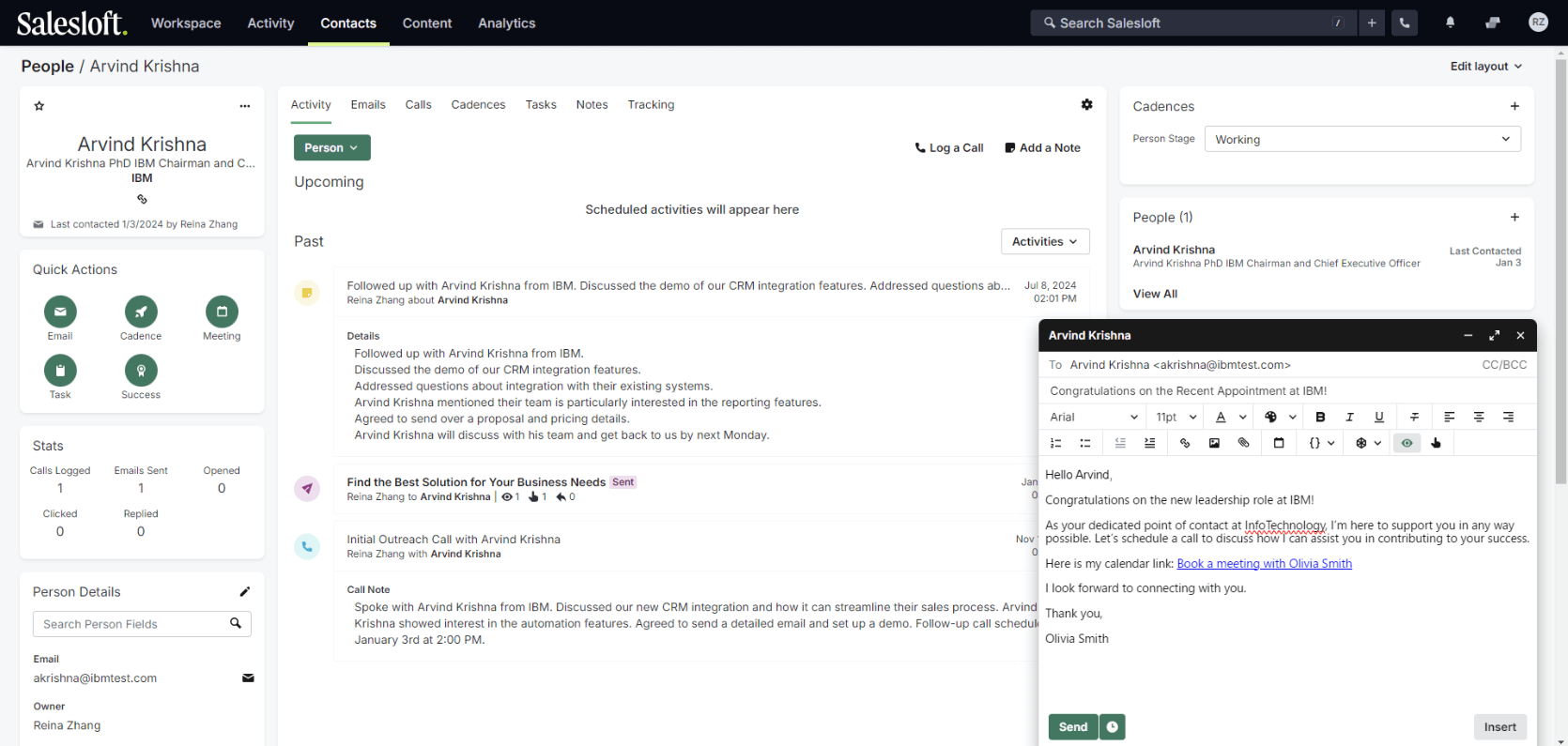1568x746 pixels.
Task: Toggle underline formatting in email
Action: 1379,417
